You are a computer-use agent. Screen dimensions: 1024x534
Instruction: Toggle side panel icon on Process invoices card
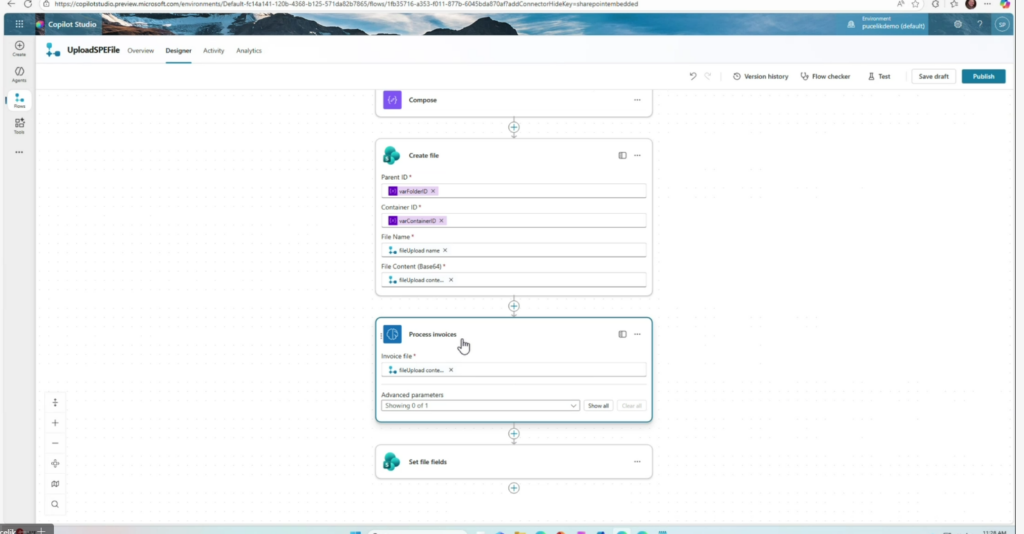click(x=622, y=334)
